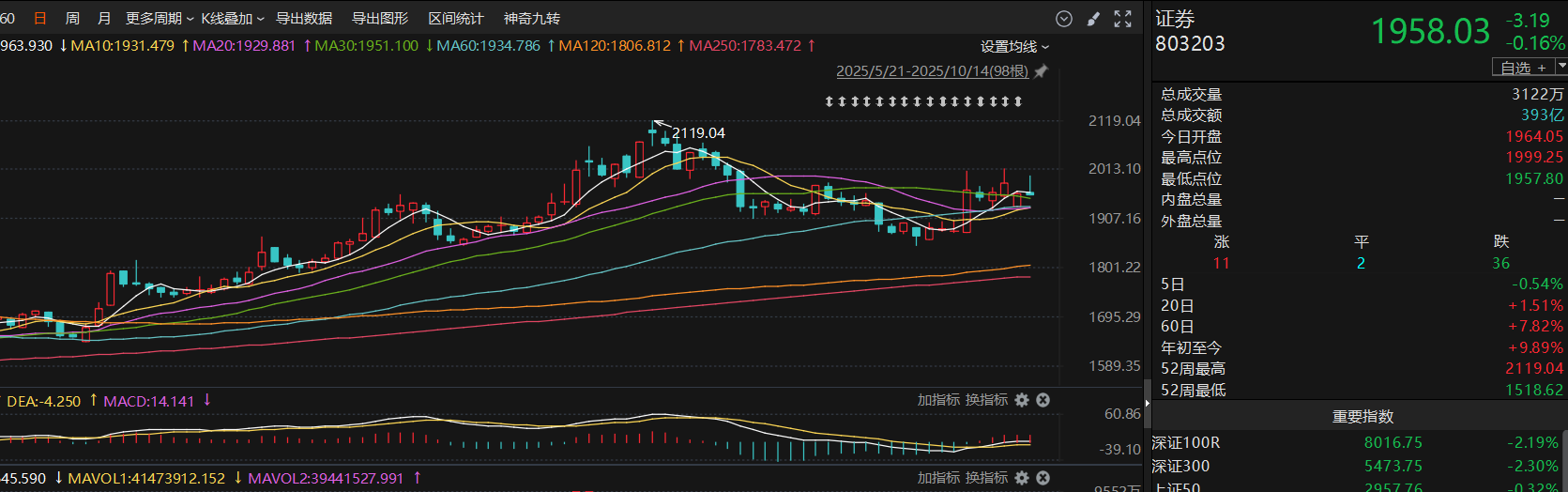Switch to weekly 周 period
The width and height of the screenshot is (1568, 492).
[72, 19]
